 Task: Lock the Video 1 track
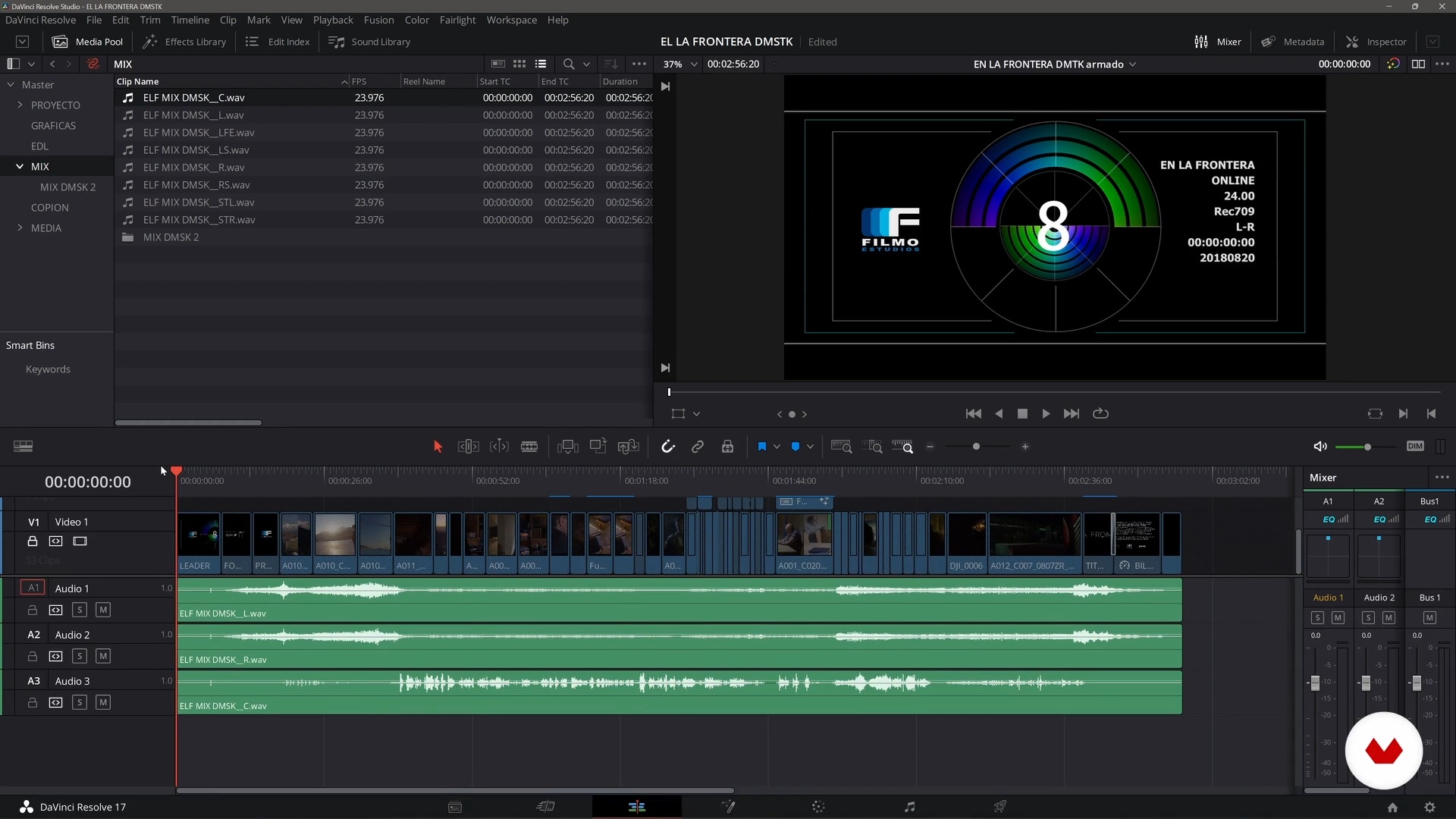[x=33, y=541]
